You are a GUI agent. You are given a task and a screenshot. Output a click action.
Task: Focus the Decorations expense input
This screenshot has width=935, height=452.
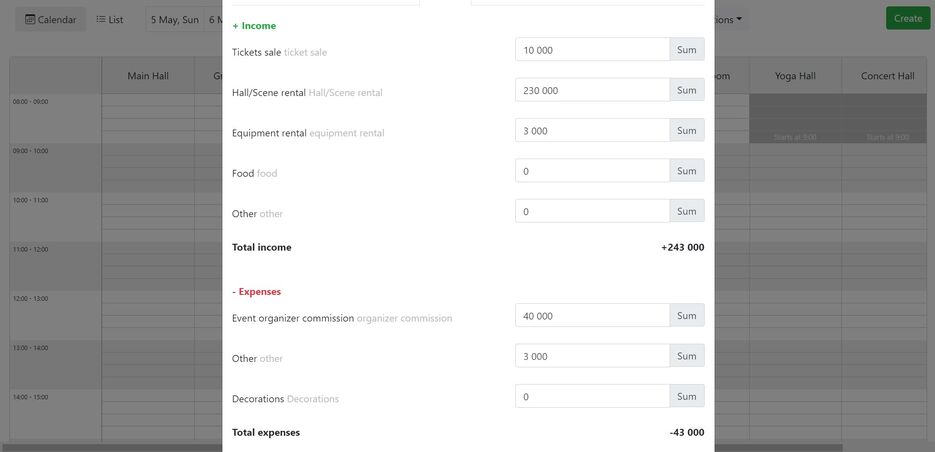(592, 397)
